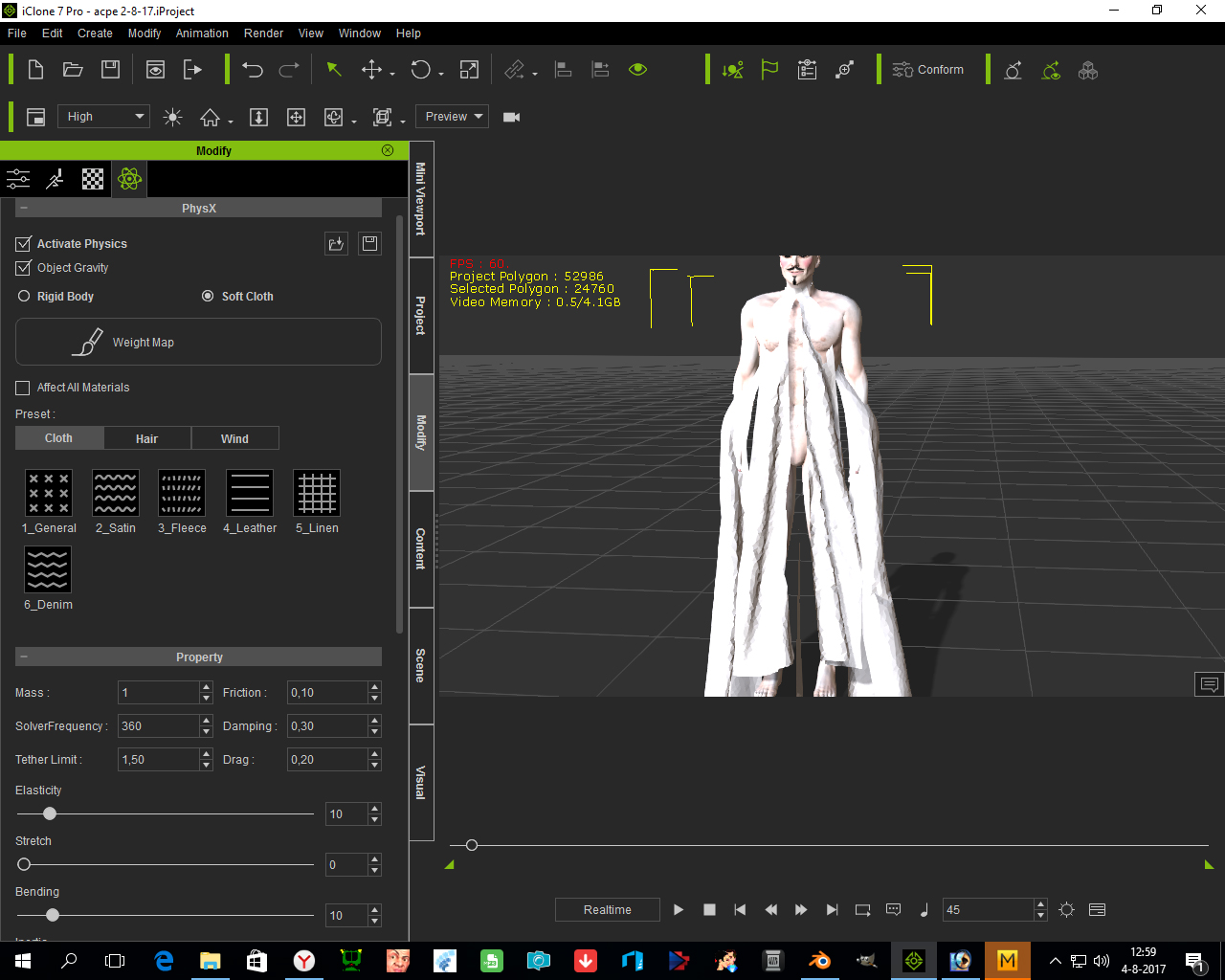This screenshot has width=1225, height=980.
Task: Open the Physics atom tab icon
Action: 129,179
